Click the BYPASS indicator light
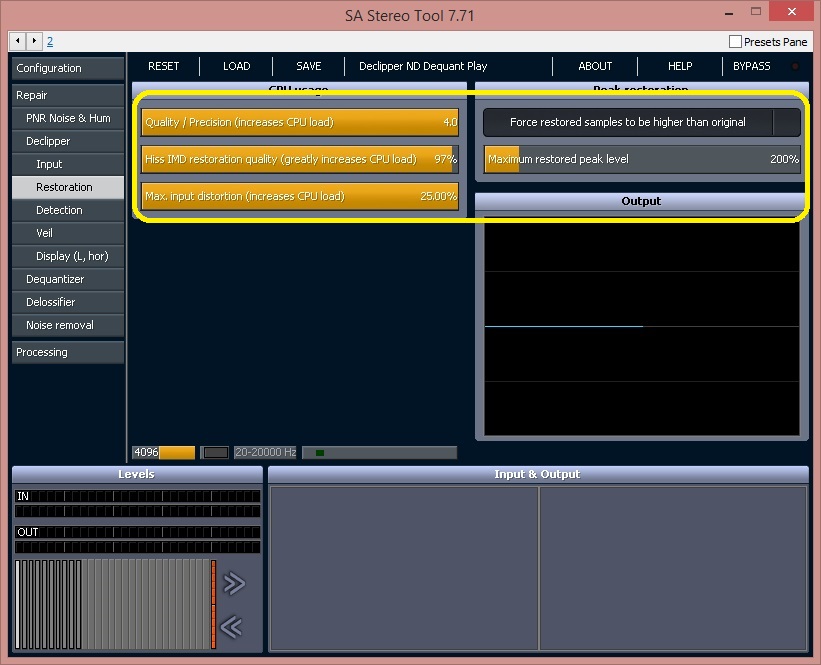 point(795,66)
